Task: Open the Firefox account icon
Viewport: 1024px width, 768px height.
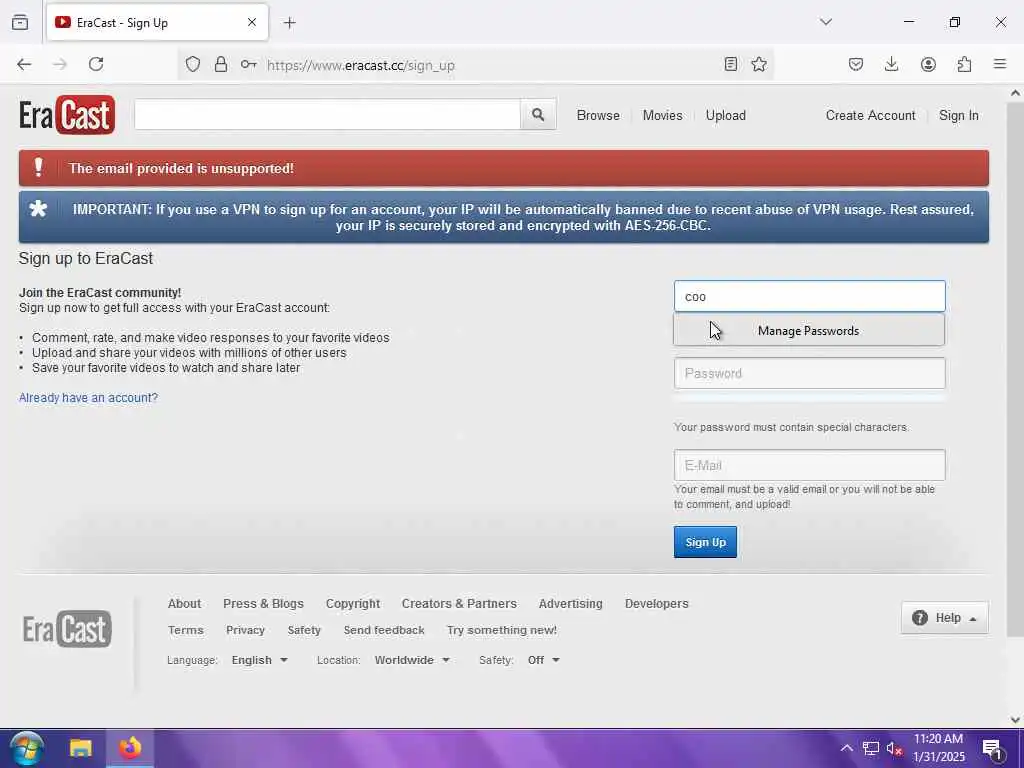Action: click(928, 64)
